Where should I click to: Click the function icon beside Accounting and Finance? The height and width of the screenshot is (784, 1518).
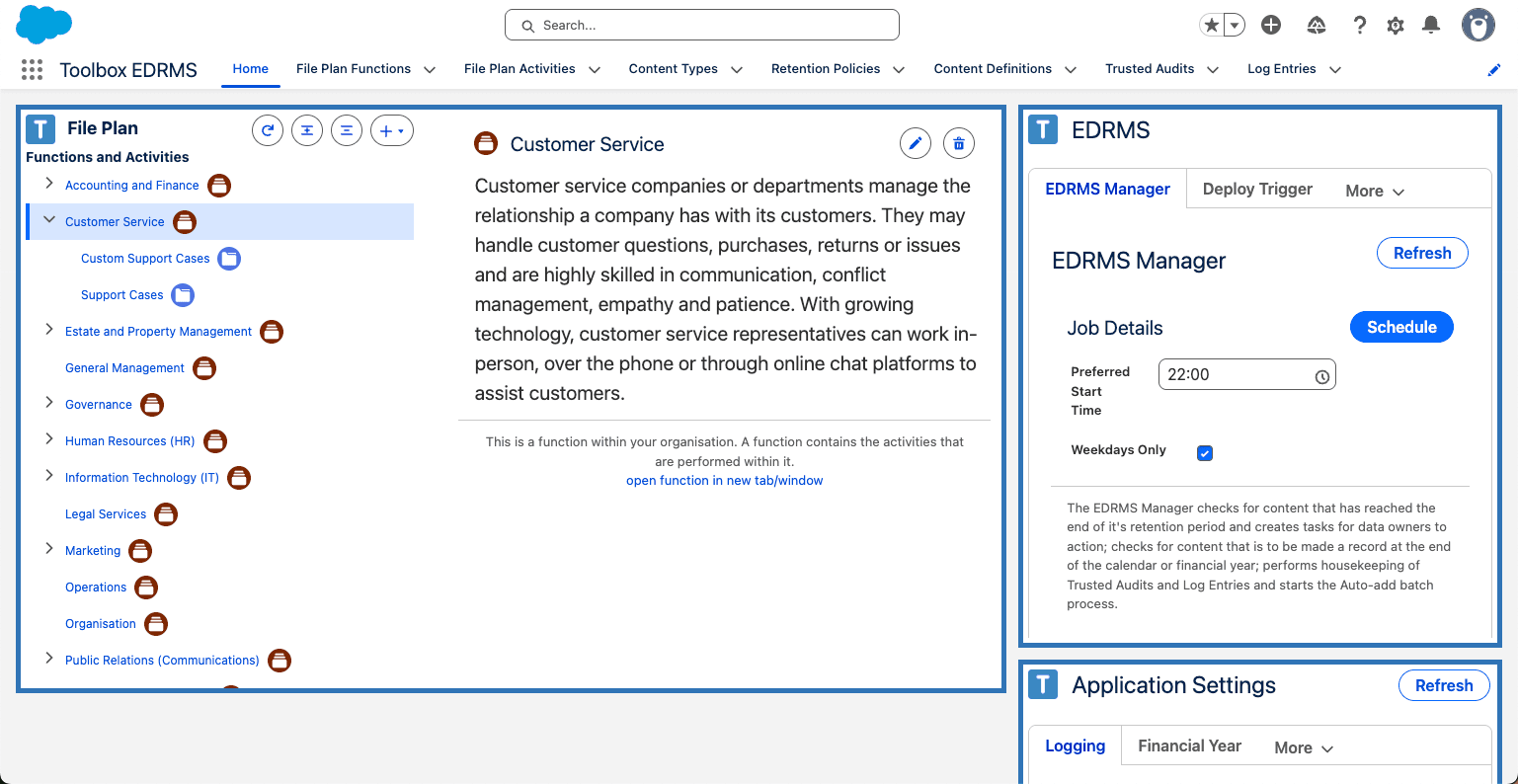tap(219, 186)
